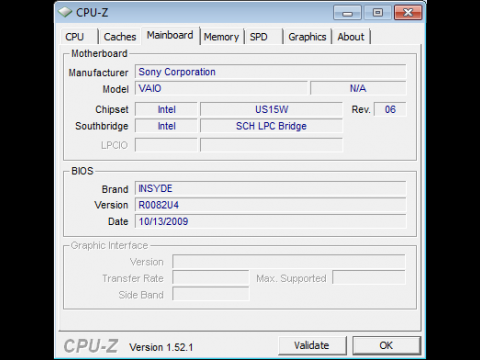Click the INSYDE BIOS brand field
This screenshot has width=480, height=360.
(271, 189)
